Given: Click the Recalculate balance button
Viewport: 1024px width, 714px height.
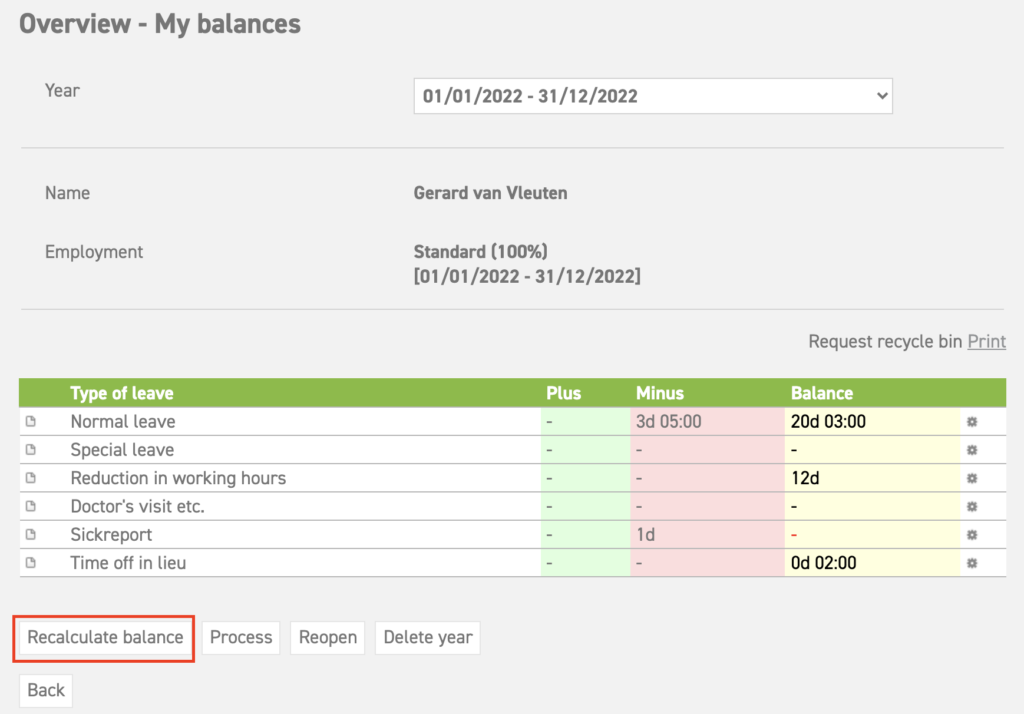Looking at the screenshot, I should coord(103,637).
